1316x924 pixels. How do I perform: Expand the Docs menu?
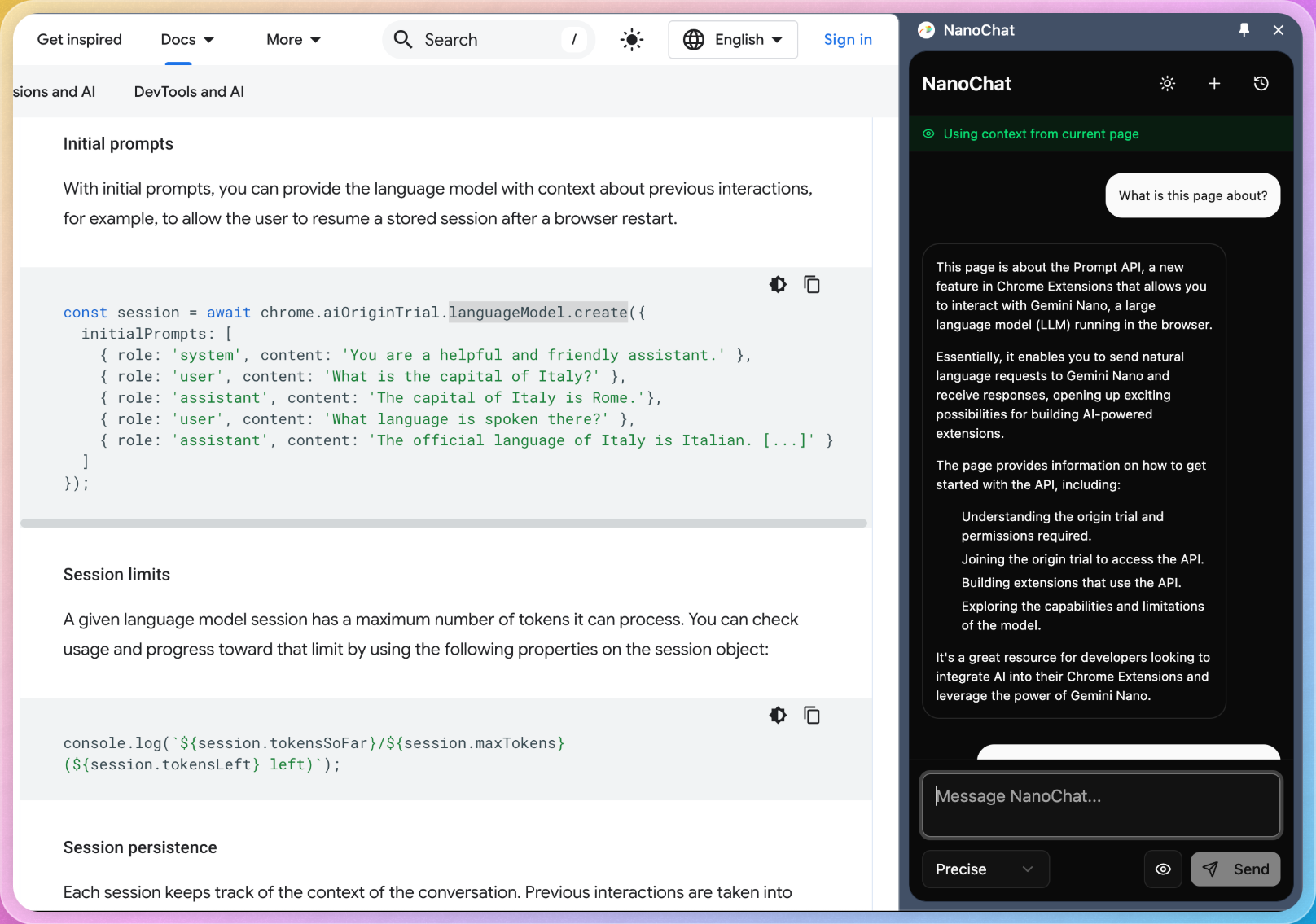coord(187,39)
